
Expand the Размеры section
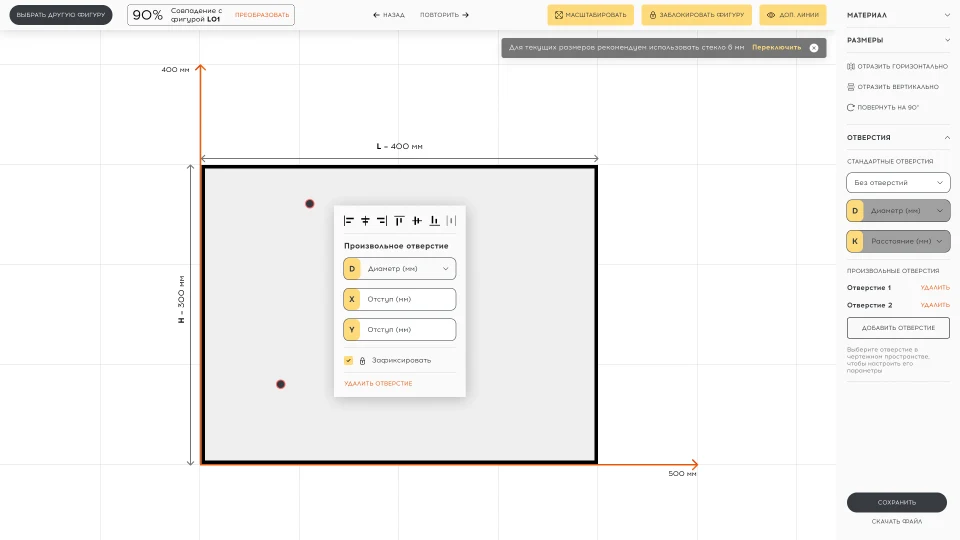click(x=898, y=40)
